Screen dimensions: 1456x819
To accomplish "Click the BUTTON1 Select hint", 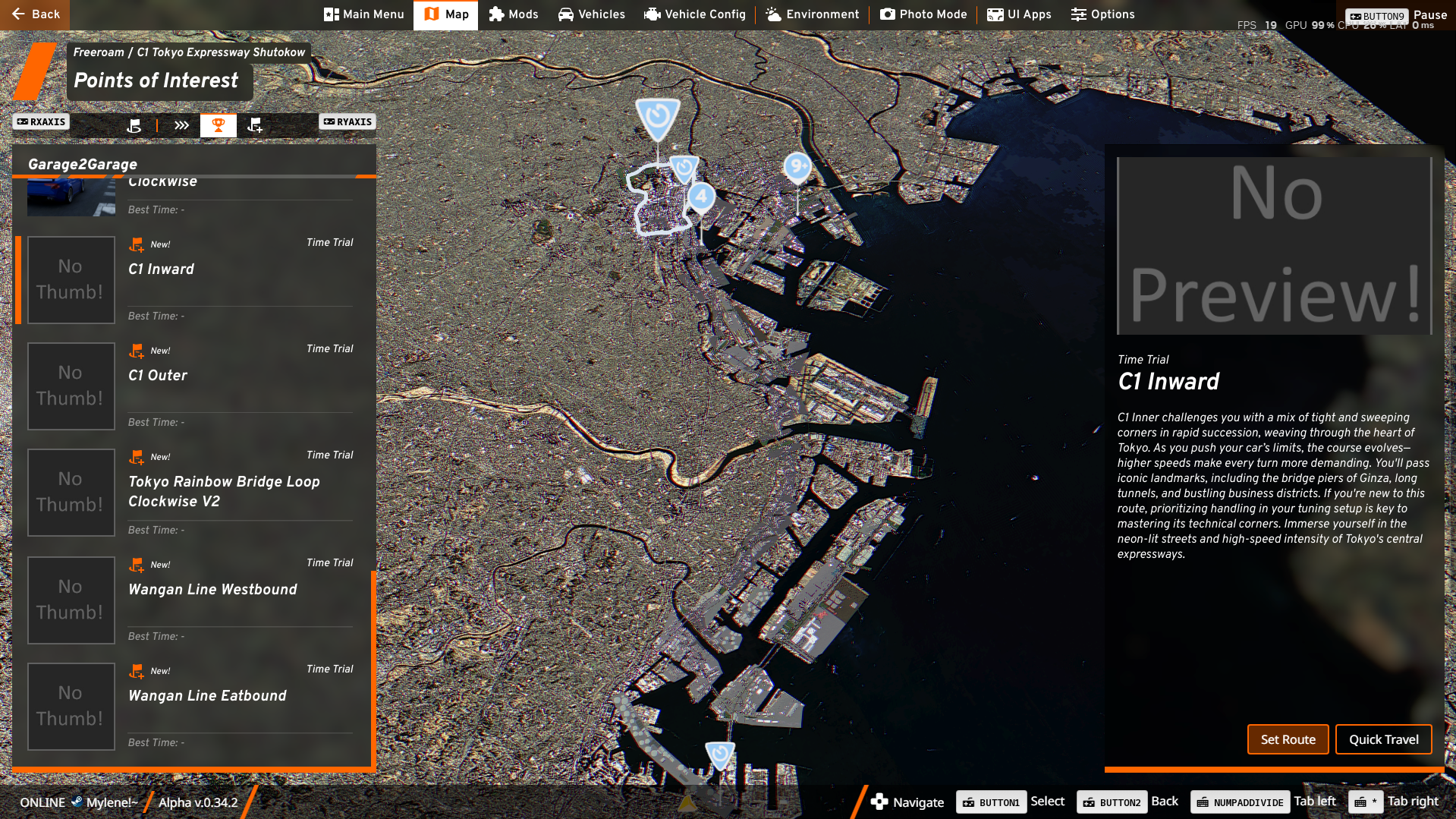I will 1011,802.
